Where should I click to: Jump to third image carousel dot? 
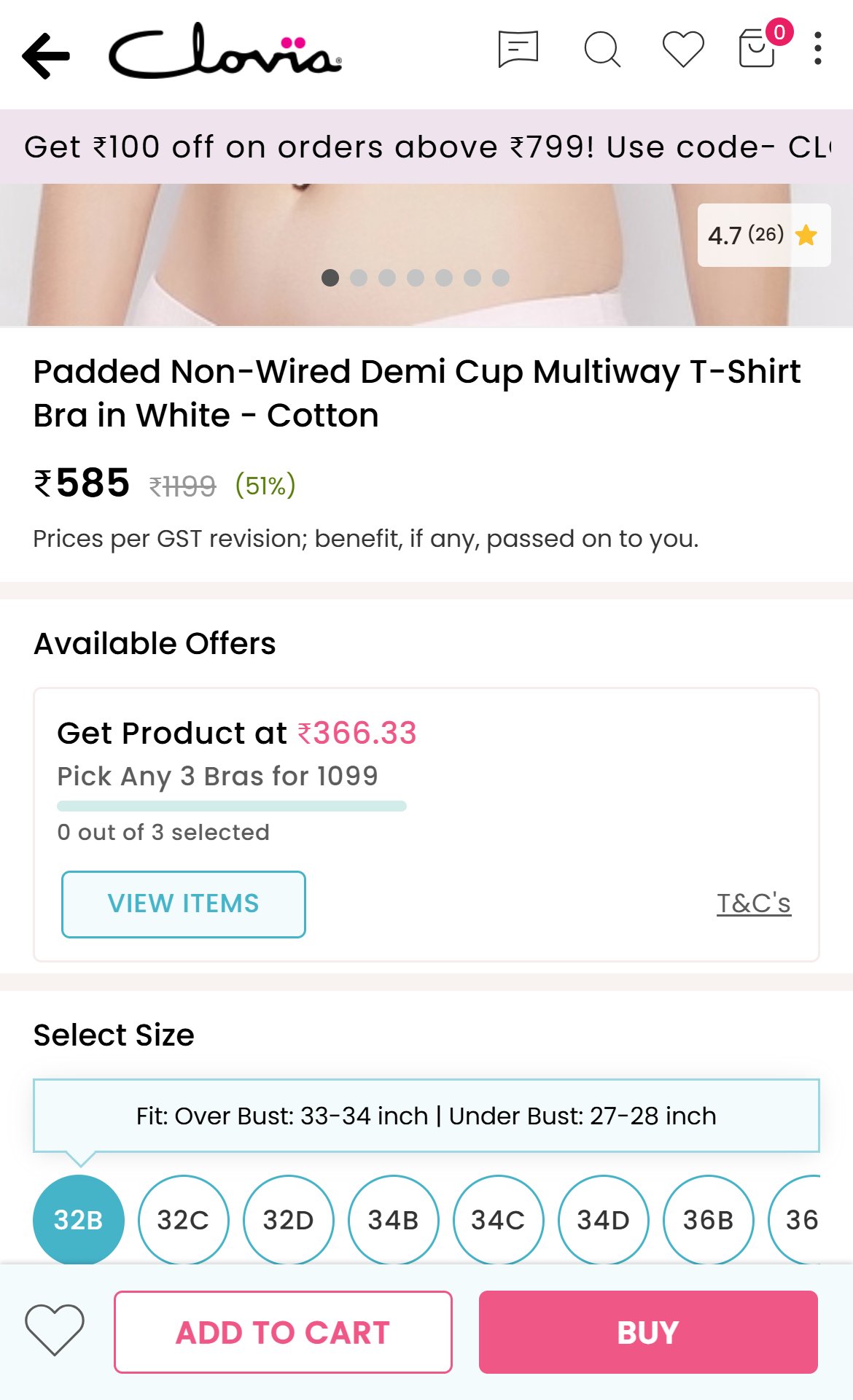pos(387,278)
